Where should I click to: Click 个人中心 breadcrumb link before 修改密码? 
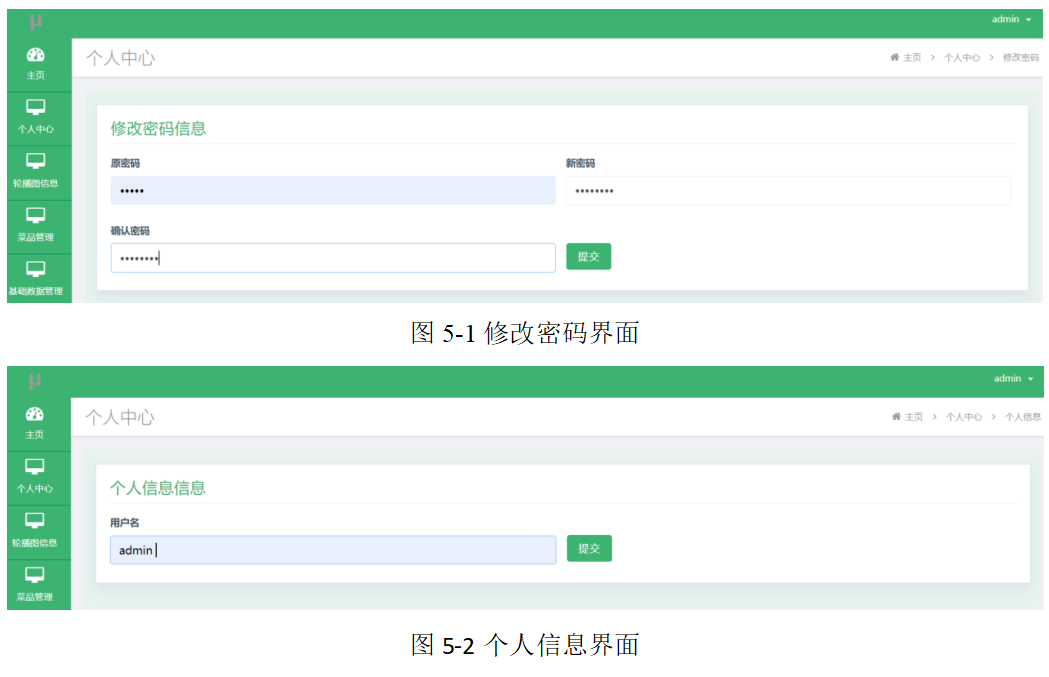point(962,58)
